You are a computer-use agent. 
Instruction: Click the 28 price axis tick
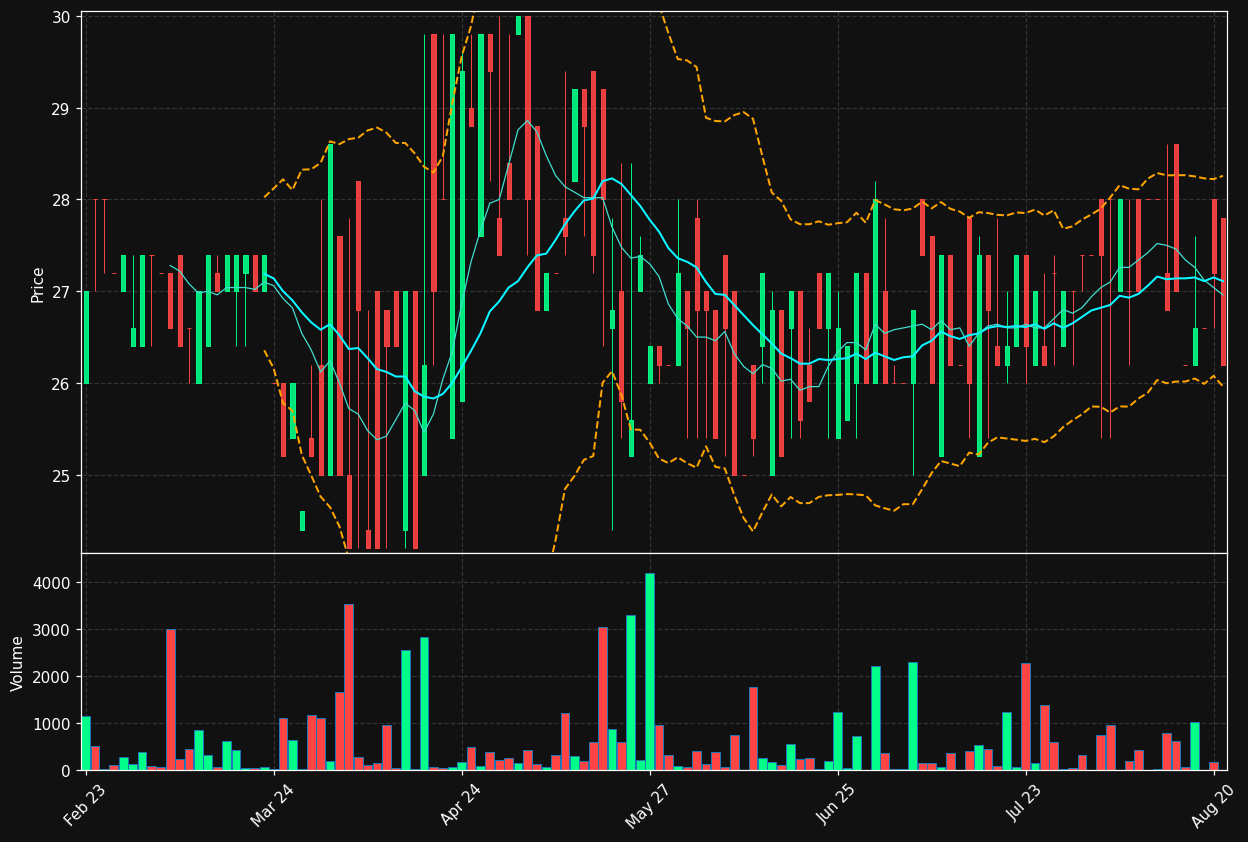(x=61, y=200)
